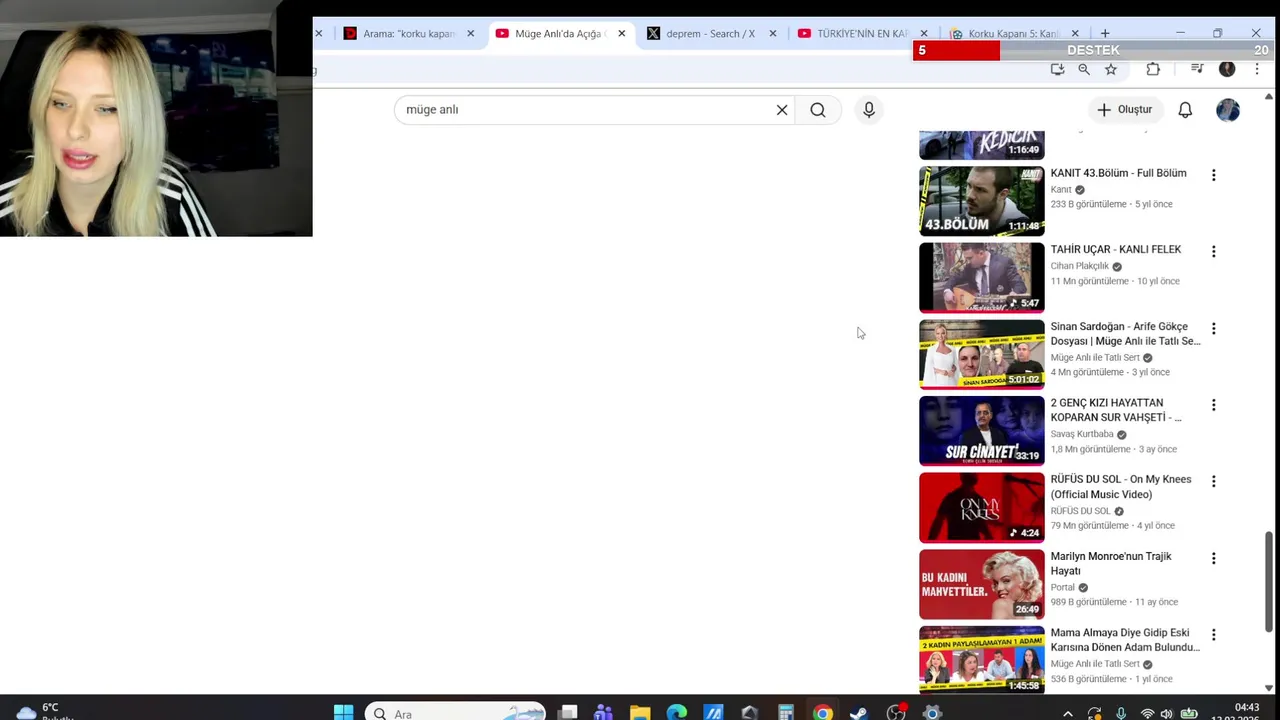Visit Portal channel
Image resolution: width=1280 pixels, height=720 pixels.
[1063, 587]
